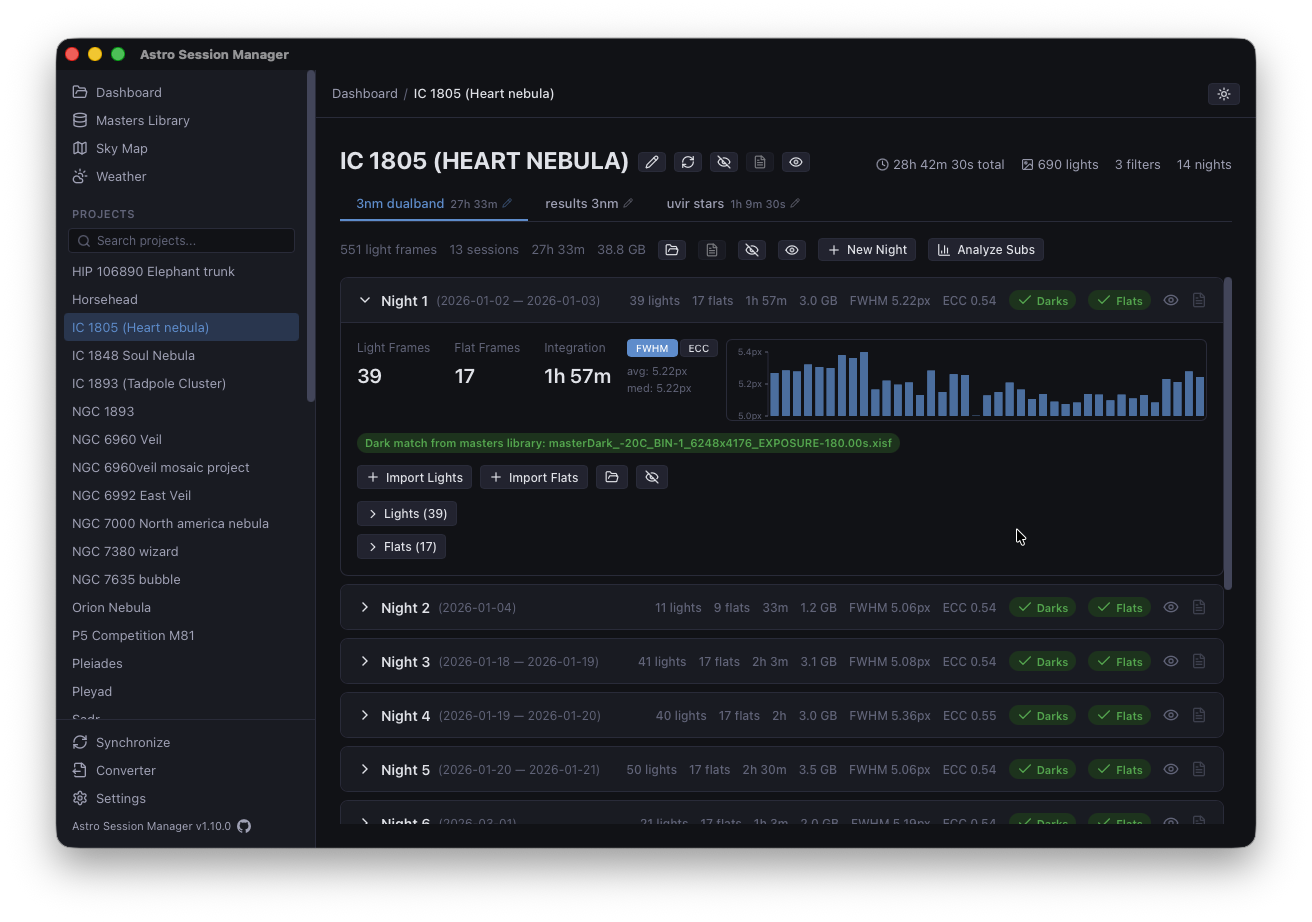Expand the Lights (39) list

(x=406, y=513)
